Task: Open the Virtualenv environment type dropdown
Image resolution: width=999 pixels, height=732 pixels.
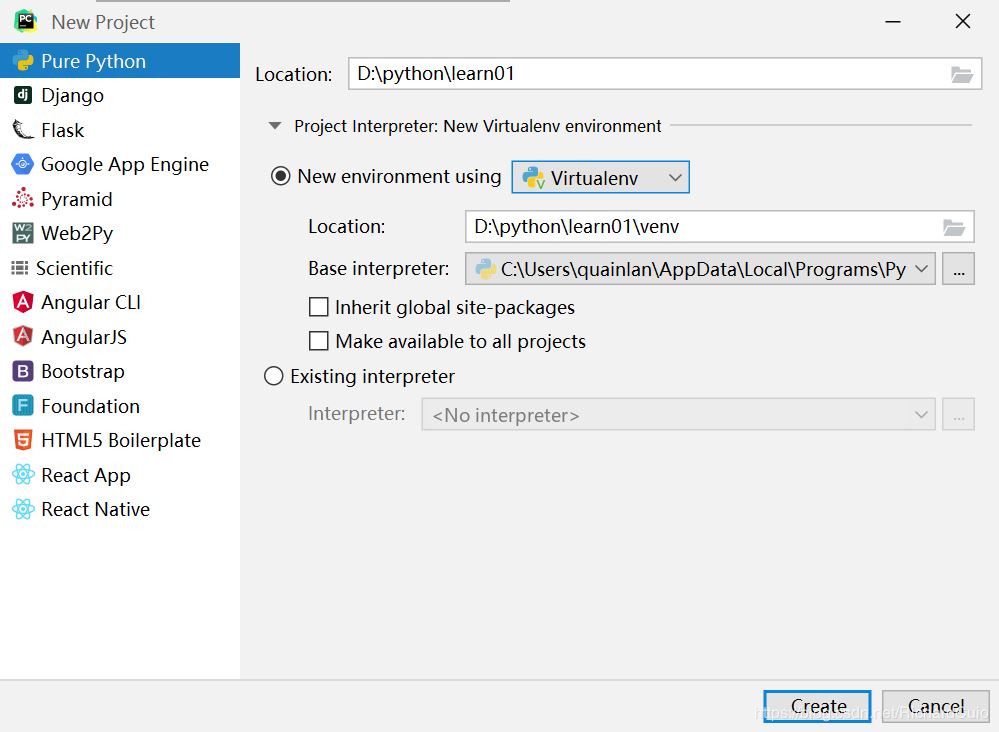Action: 601,178
